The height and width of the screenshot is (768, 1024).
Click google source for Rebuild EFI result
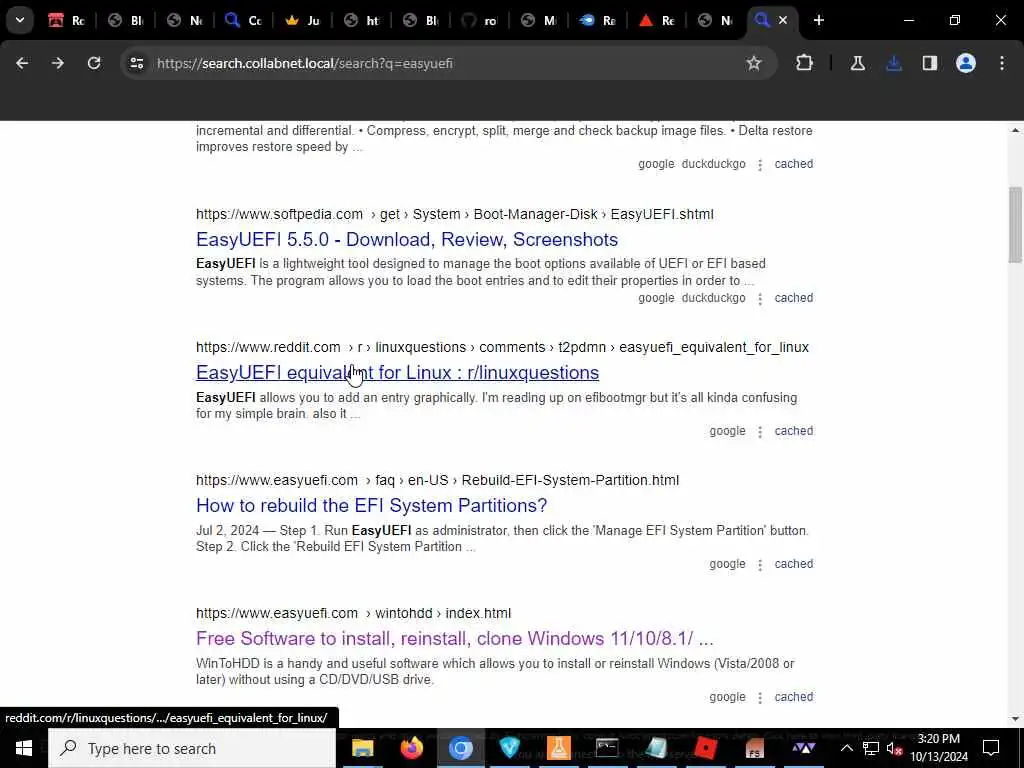pyautogui.click(x=727, y=564)
